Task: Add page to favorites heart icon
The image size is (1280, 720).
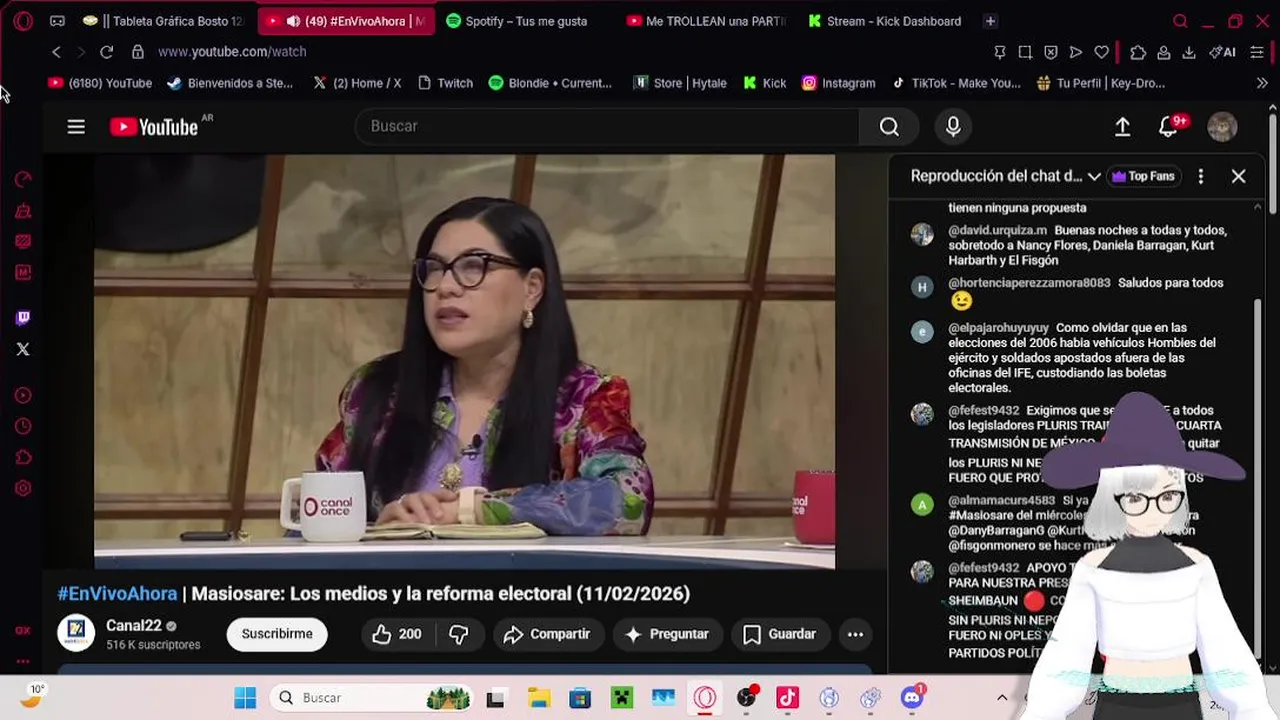Action: click(x=1101, y=52)
